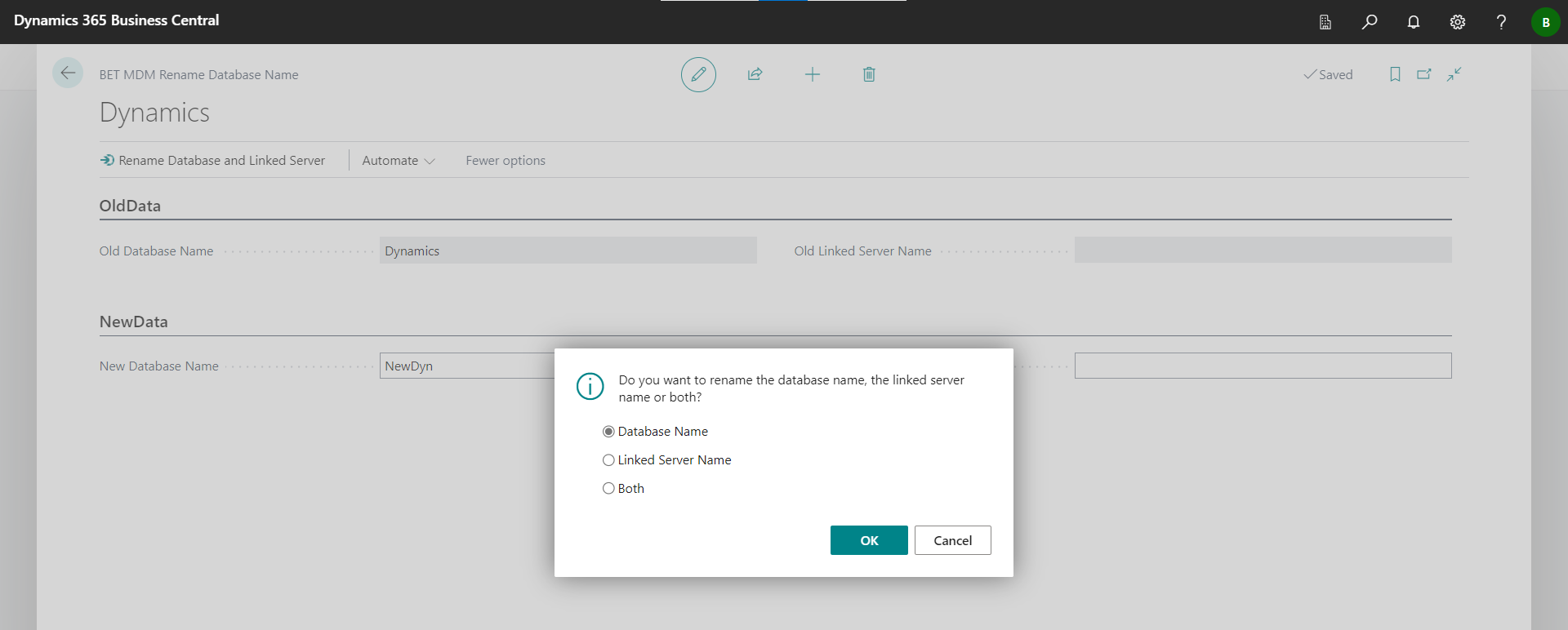
Task: Open page in new window icon
Action: [x=1424, y=74]
